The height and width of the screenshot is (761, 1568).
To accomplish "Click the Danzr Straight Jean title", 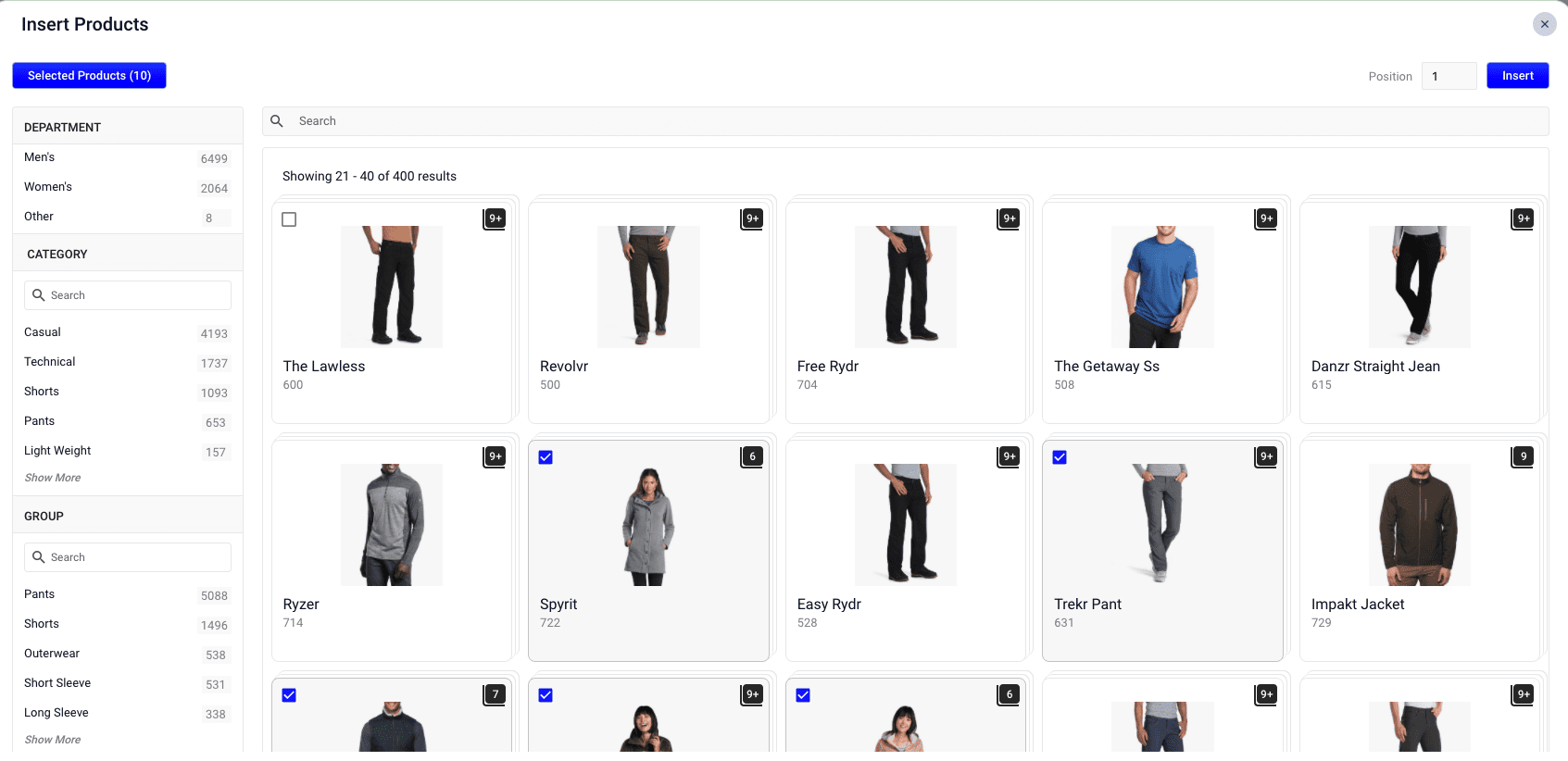I will [x=1375, y=367].
